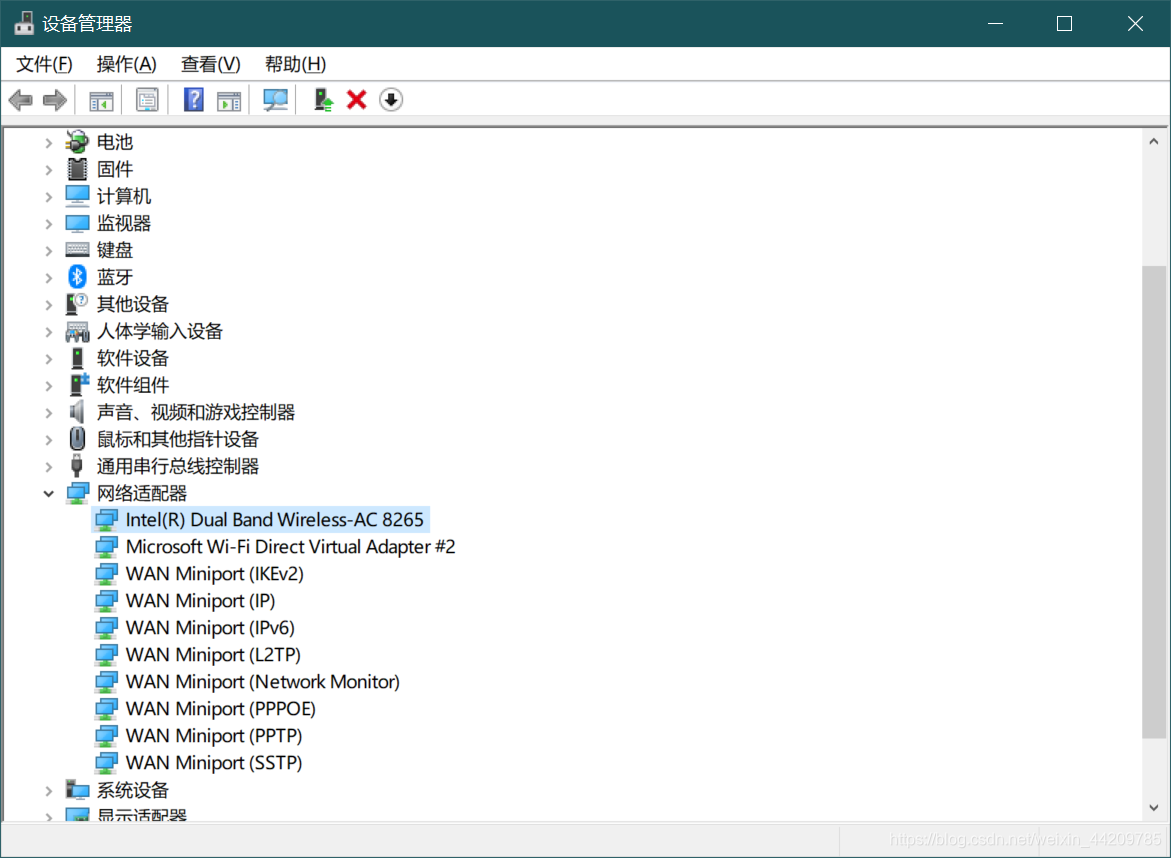The width and height of the screenshot is (1171, 858).
Task: Select the 系统设备 category label
Action: click(x=133, y=789)
